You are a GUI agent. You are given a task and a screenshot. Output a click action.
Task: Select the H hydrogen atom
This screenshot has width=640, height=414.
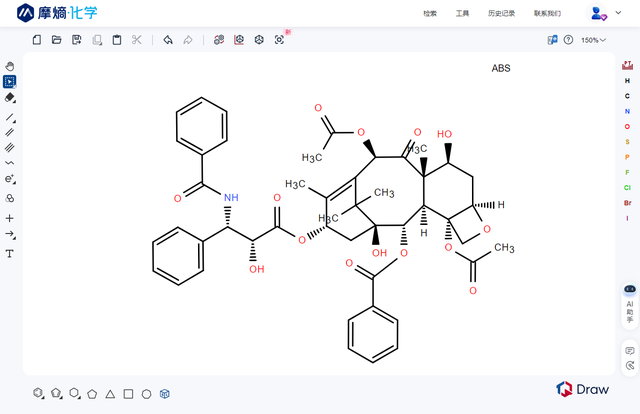click(x=627, y=81)
